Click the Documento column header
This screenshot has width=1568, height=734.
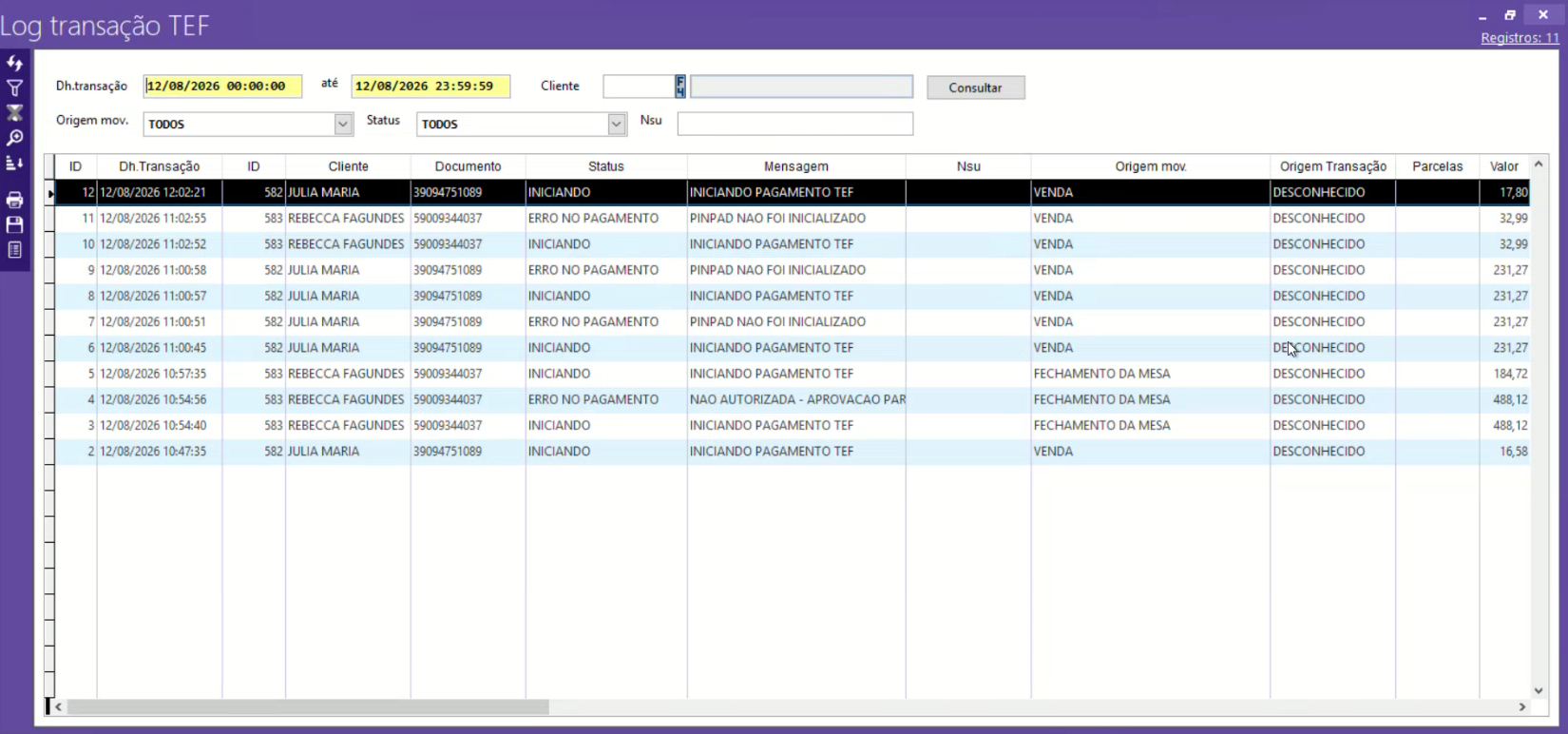(468, 166)
